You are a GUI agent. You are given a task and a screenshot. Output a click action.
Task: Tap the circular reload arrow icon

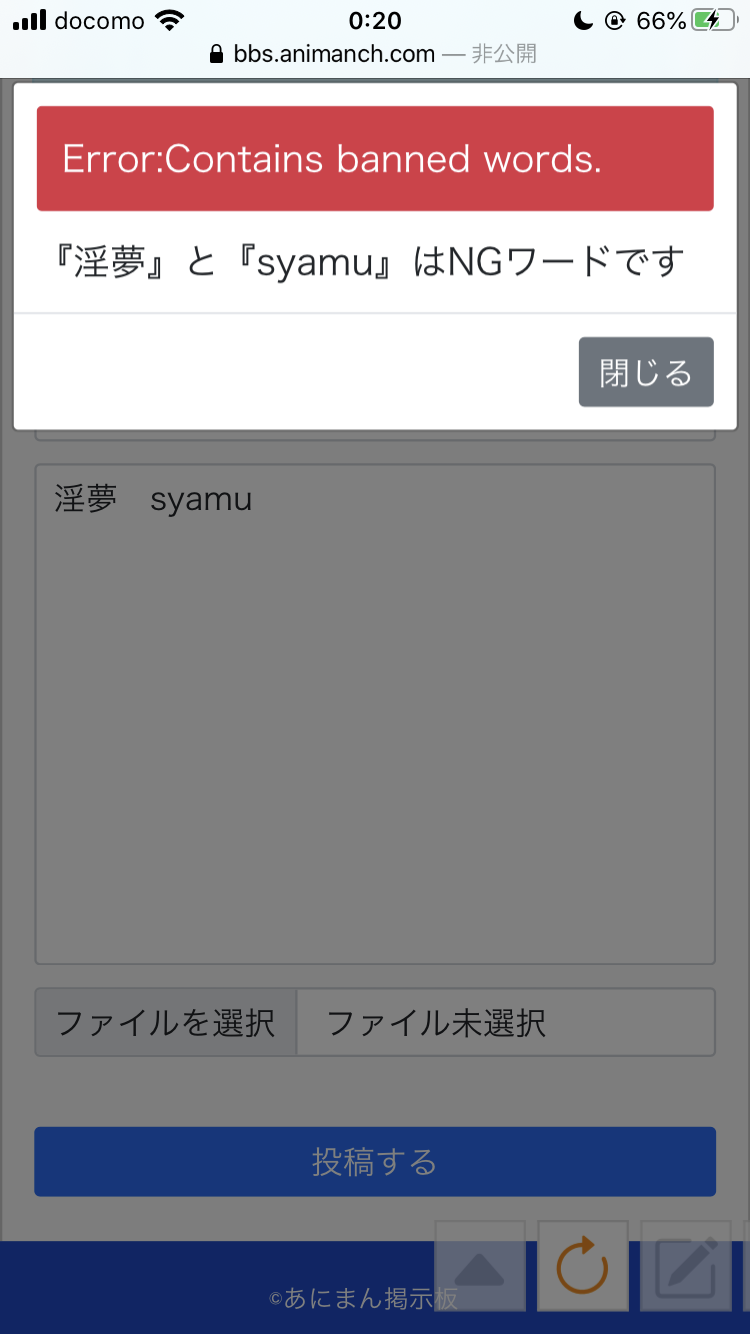(x=583, y=1266)
